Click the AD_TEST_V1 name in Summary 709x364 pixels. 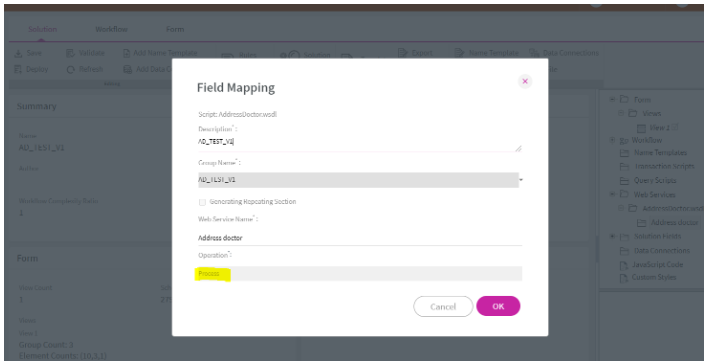pos(42,148)
